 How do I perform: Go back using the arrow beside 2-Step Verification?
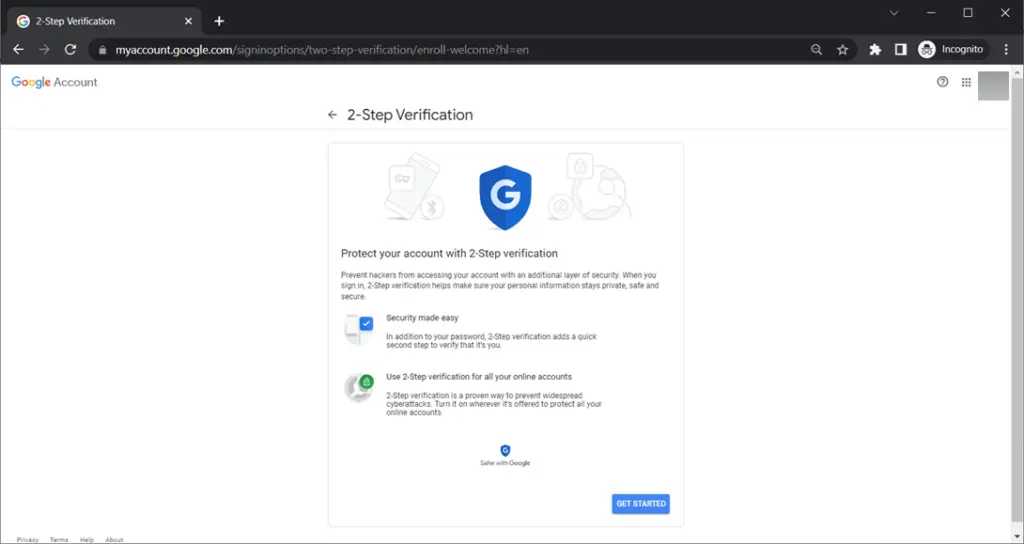(x=332, y=115)
